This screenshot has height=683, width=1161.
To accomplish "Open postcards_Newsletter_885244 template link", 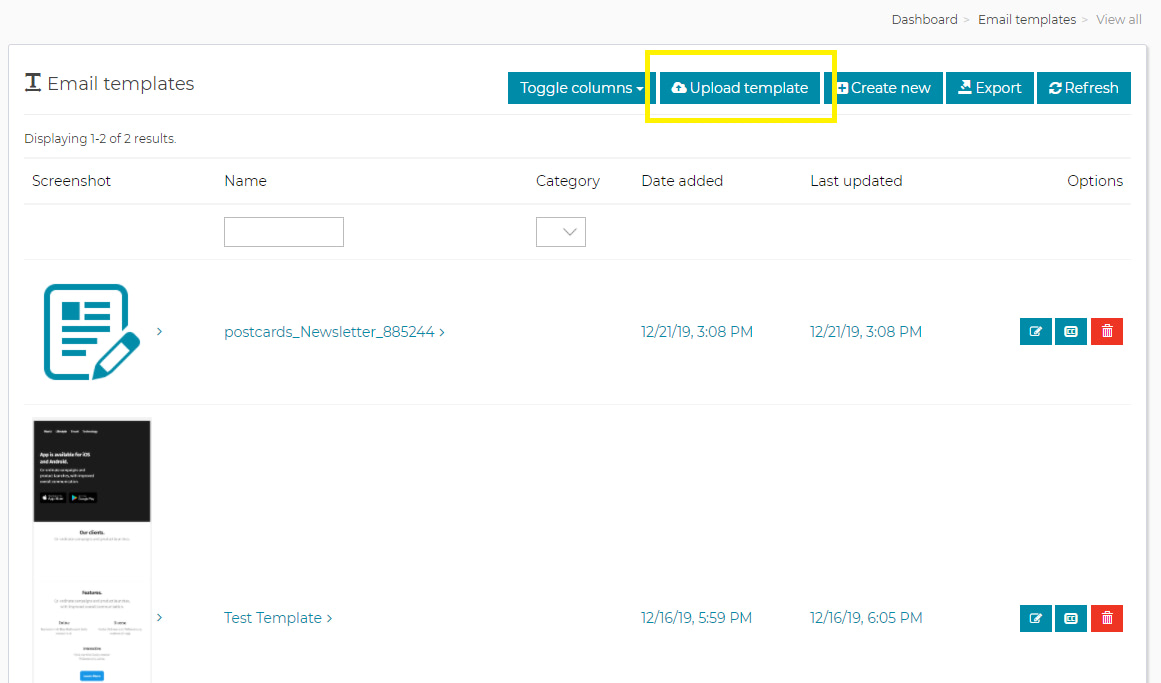I will click(x=334, y=332).
